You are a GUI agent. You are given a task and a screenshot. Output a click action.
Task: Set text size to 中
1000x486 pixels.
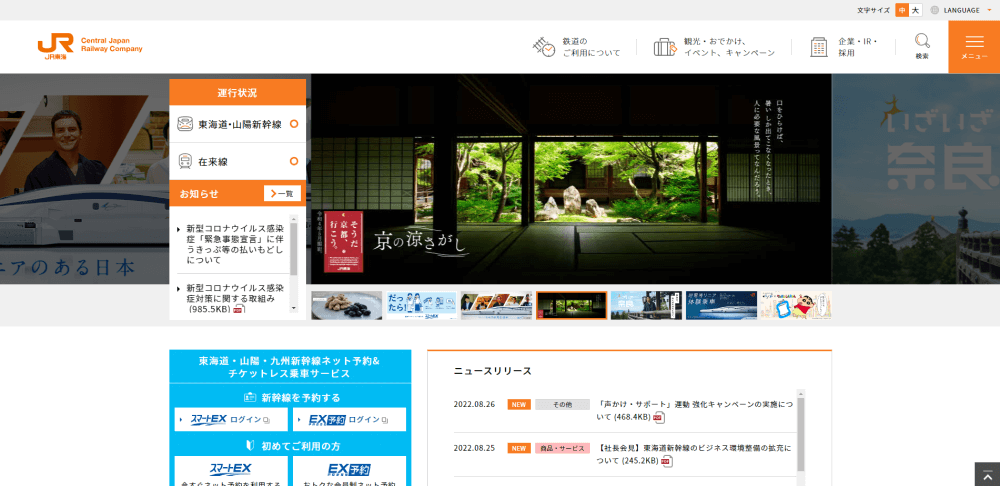[902, 10]
